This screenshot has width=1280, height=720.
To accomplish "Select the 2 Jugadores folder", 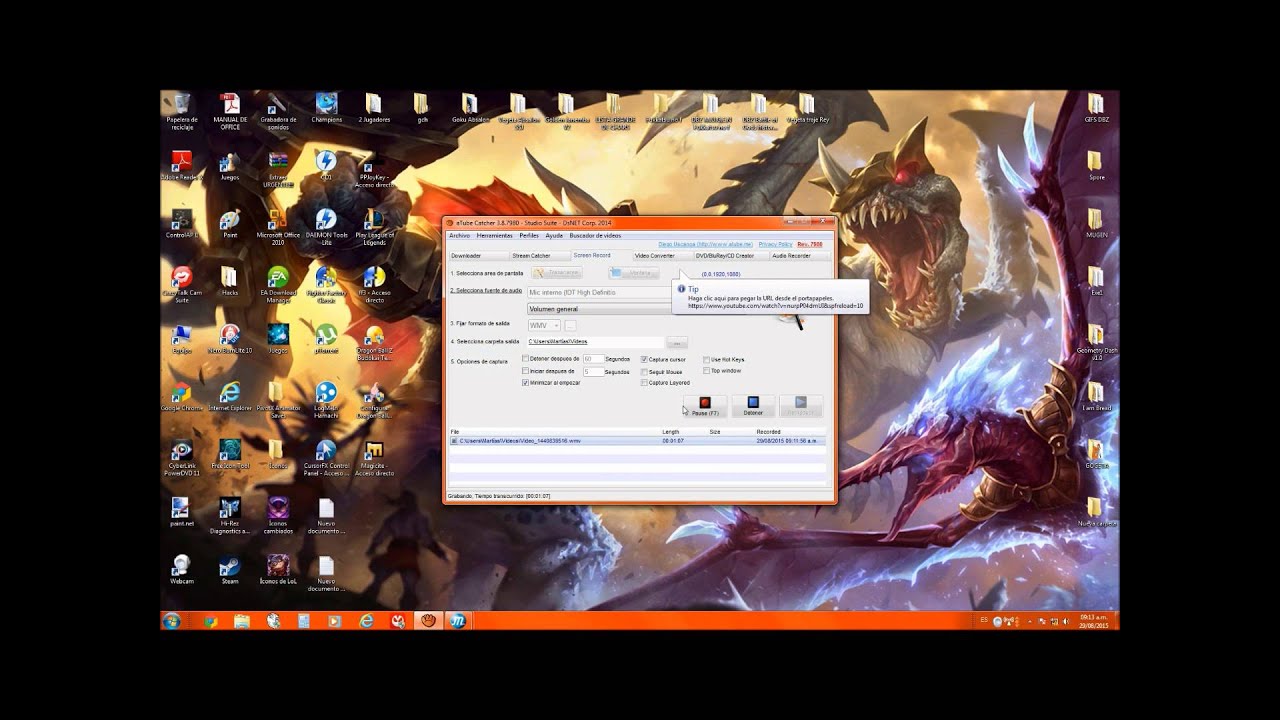I will coord(373,108).
